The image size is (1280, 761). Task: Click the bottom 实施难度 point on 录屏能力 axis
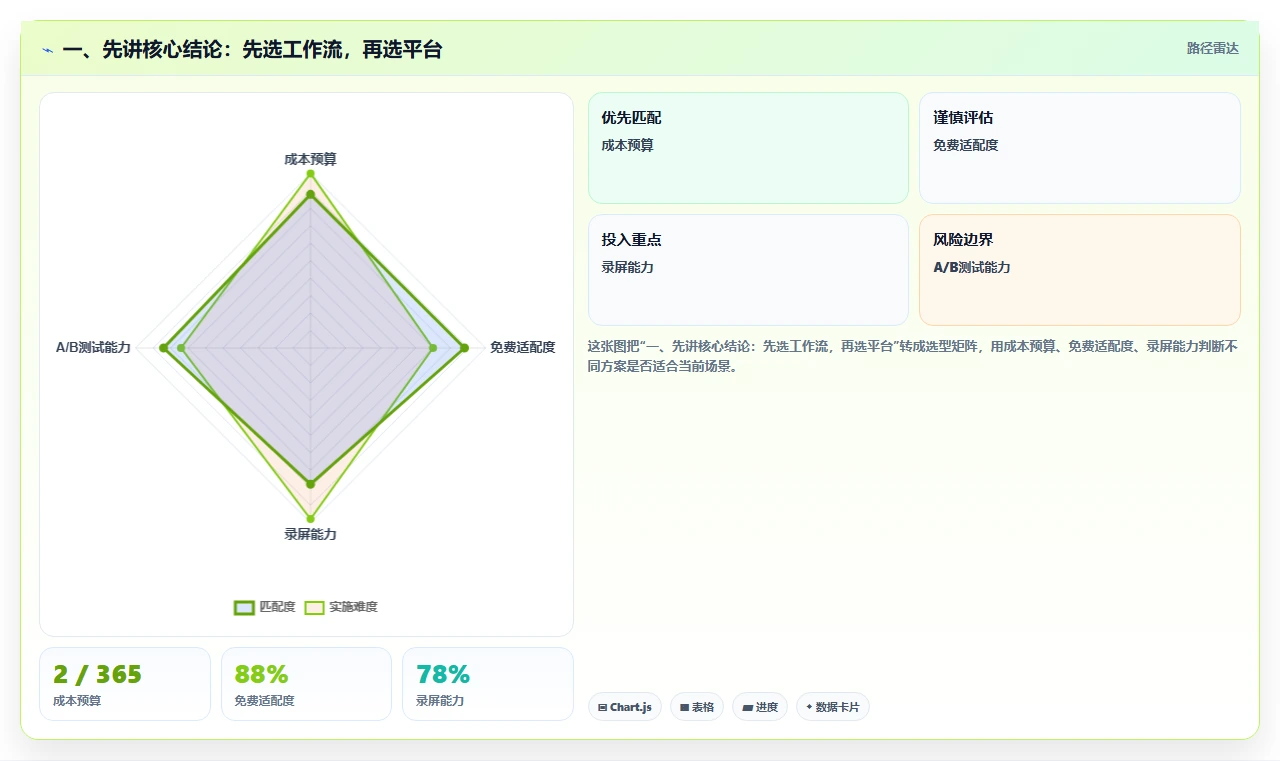pyautogui.click(x=310, y=518)
